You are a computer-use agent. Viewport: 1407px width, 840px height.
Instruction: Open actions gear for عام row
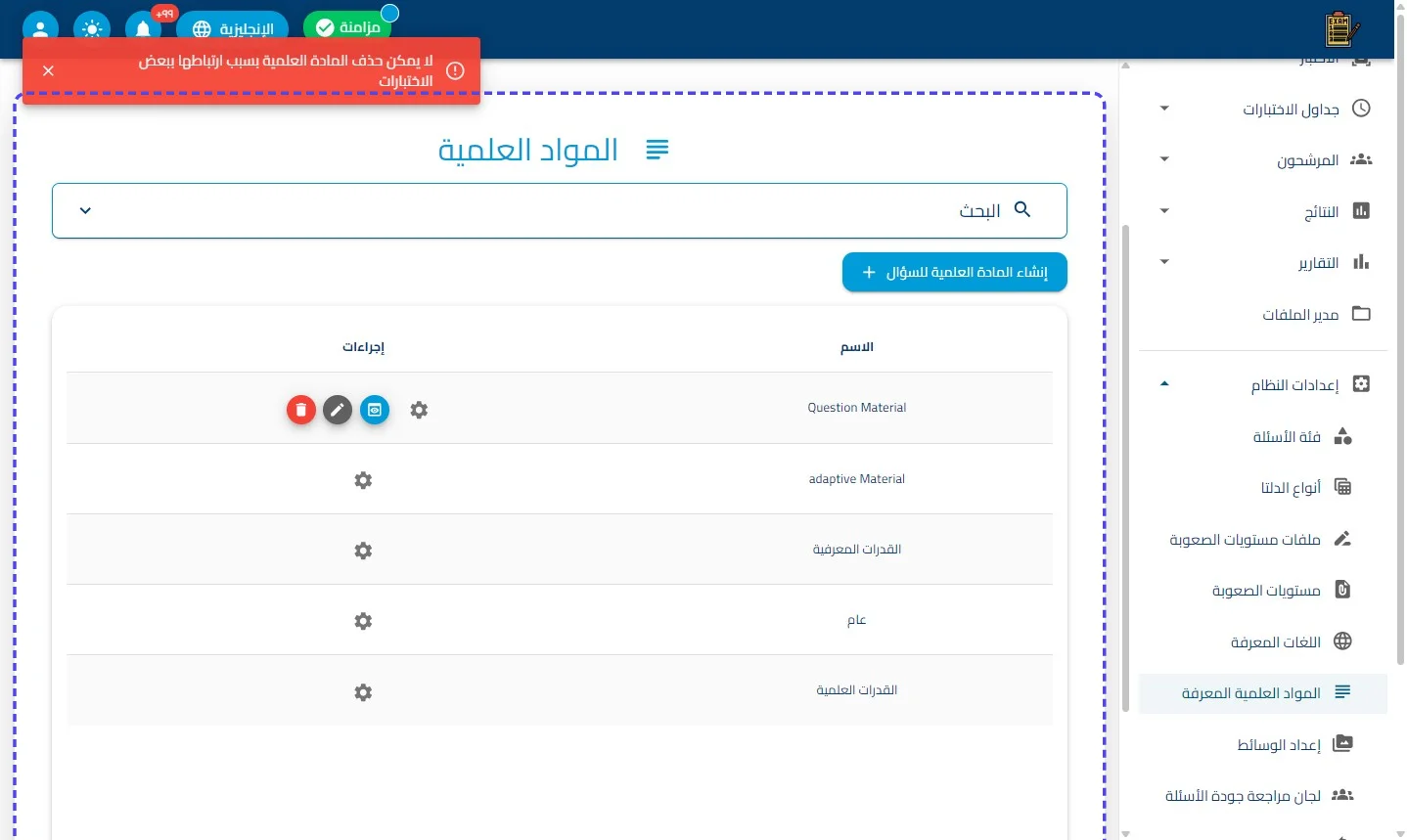363,621
